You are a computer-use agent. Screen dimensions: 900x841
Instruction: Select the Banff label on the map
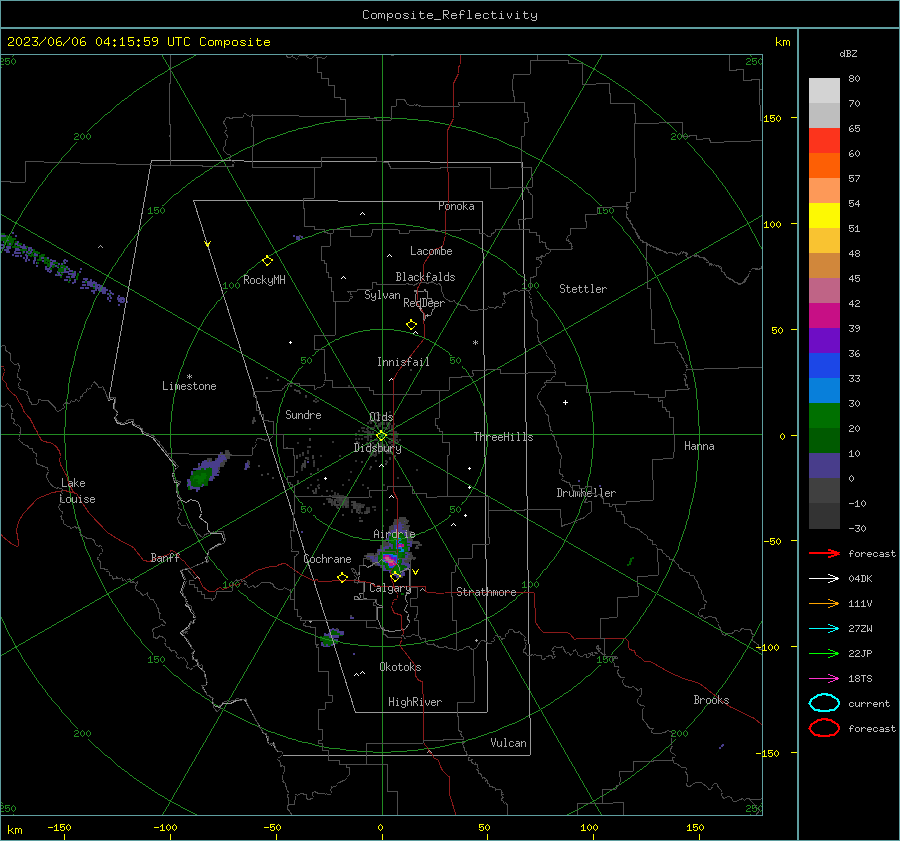(165, 558)
